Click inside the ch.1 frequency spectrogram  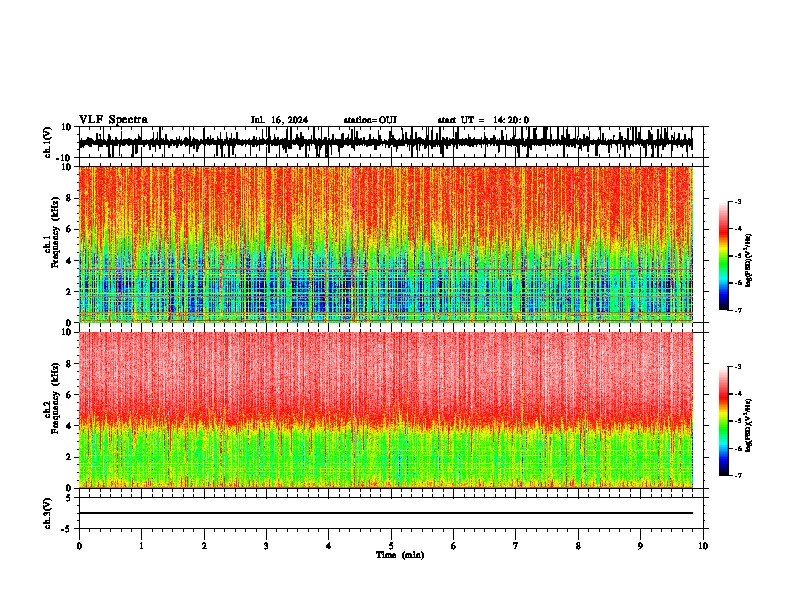point(385,244)
